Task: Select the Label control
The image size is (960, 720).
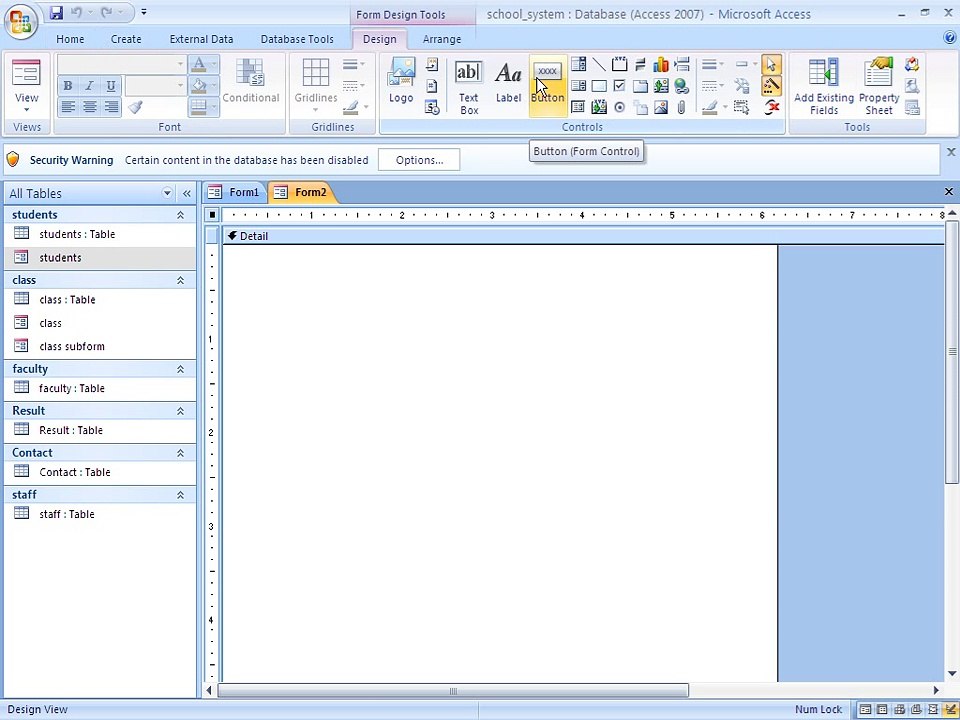Action: [508, 83]
